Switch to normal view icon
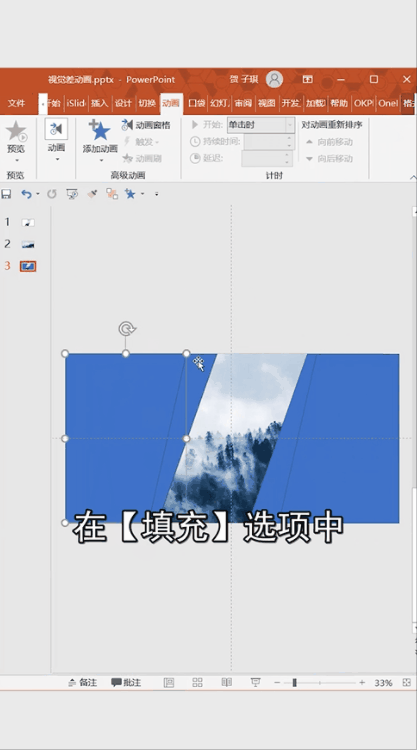417x750 pixels. pos(169,683)
